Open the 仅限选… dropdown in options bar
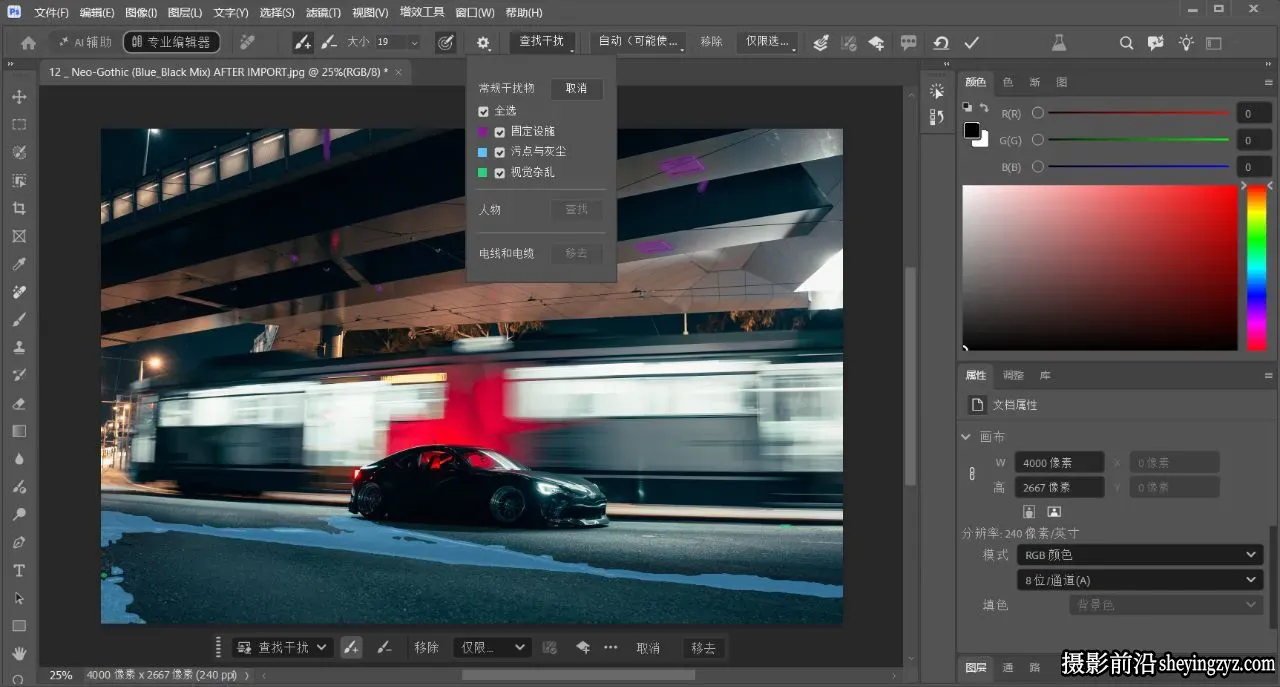This screenshot has width=1280, height=687. 768,42
